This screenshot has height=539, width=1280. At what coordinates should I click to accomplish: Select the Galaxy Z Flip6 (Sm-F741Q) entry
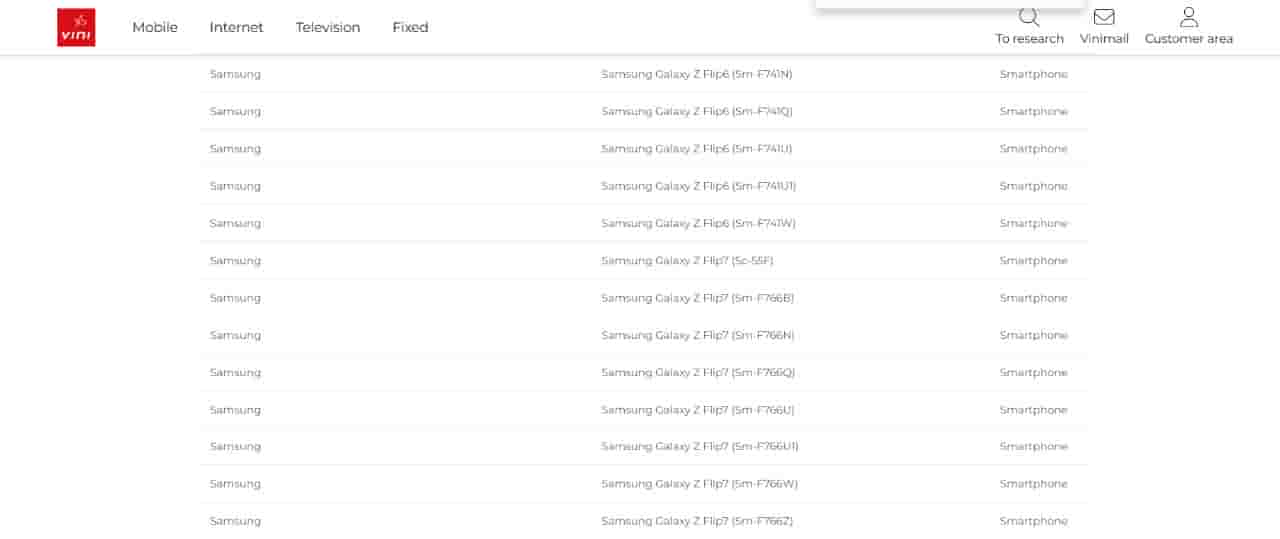[x=696, y=111]
